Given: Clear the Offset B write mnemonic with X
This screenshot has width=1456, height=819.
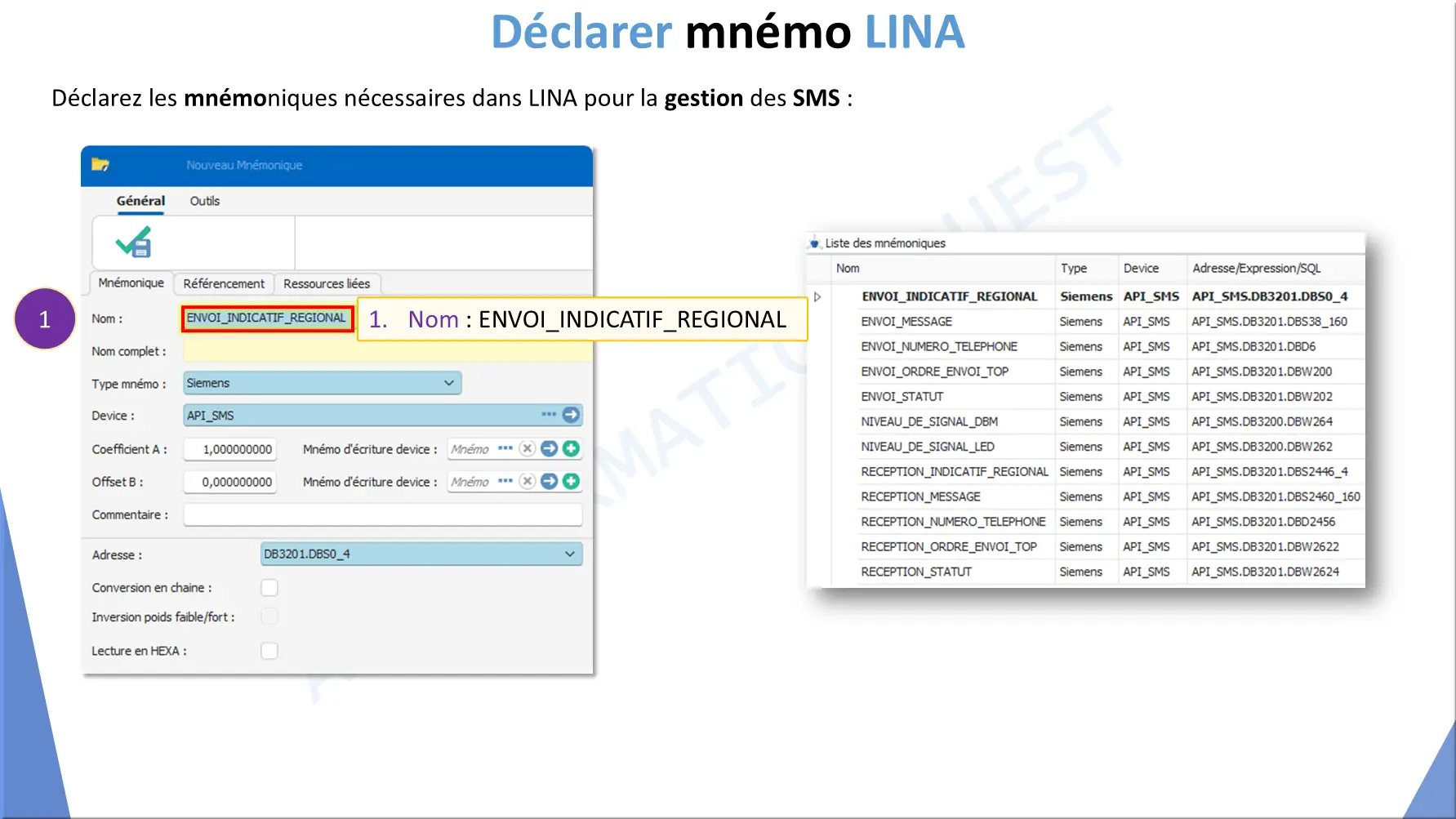Looking at the screenshot, I should coord(528,482).
